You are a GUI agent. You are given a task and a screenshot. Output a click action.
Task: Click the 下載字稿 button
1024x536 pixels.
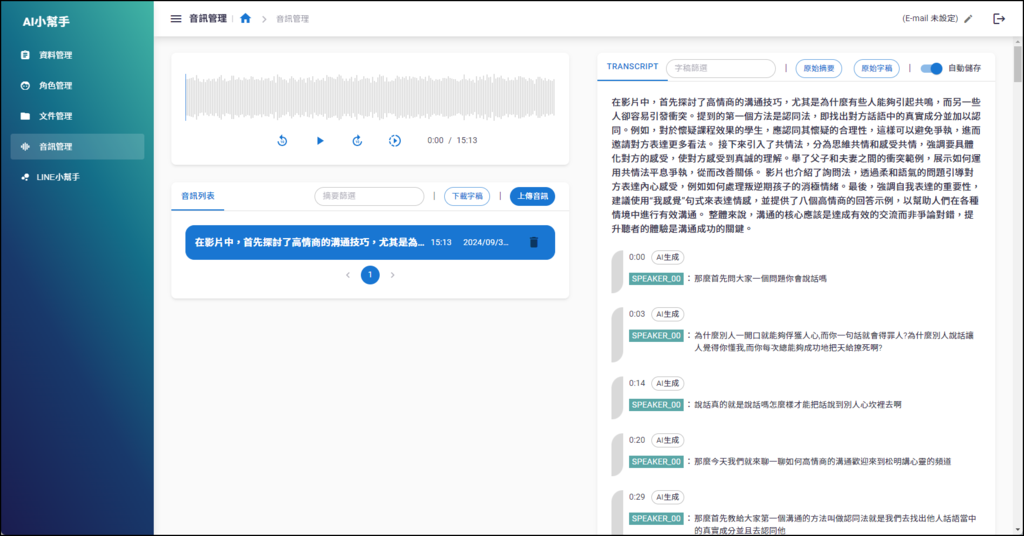point(467,196)
